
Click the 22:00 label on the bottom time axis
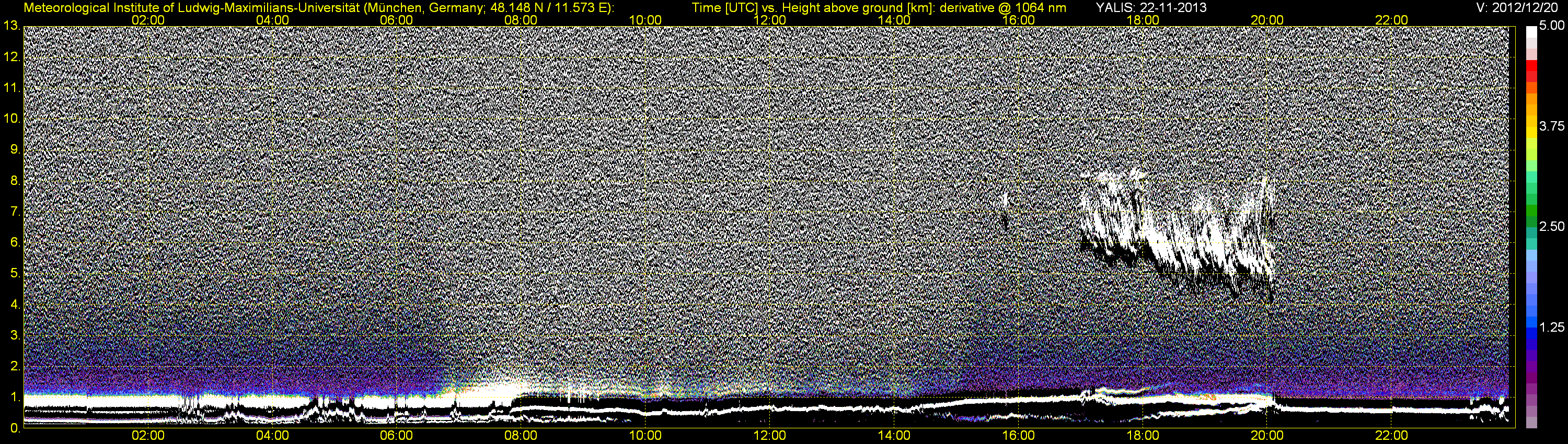[1391, 436]
